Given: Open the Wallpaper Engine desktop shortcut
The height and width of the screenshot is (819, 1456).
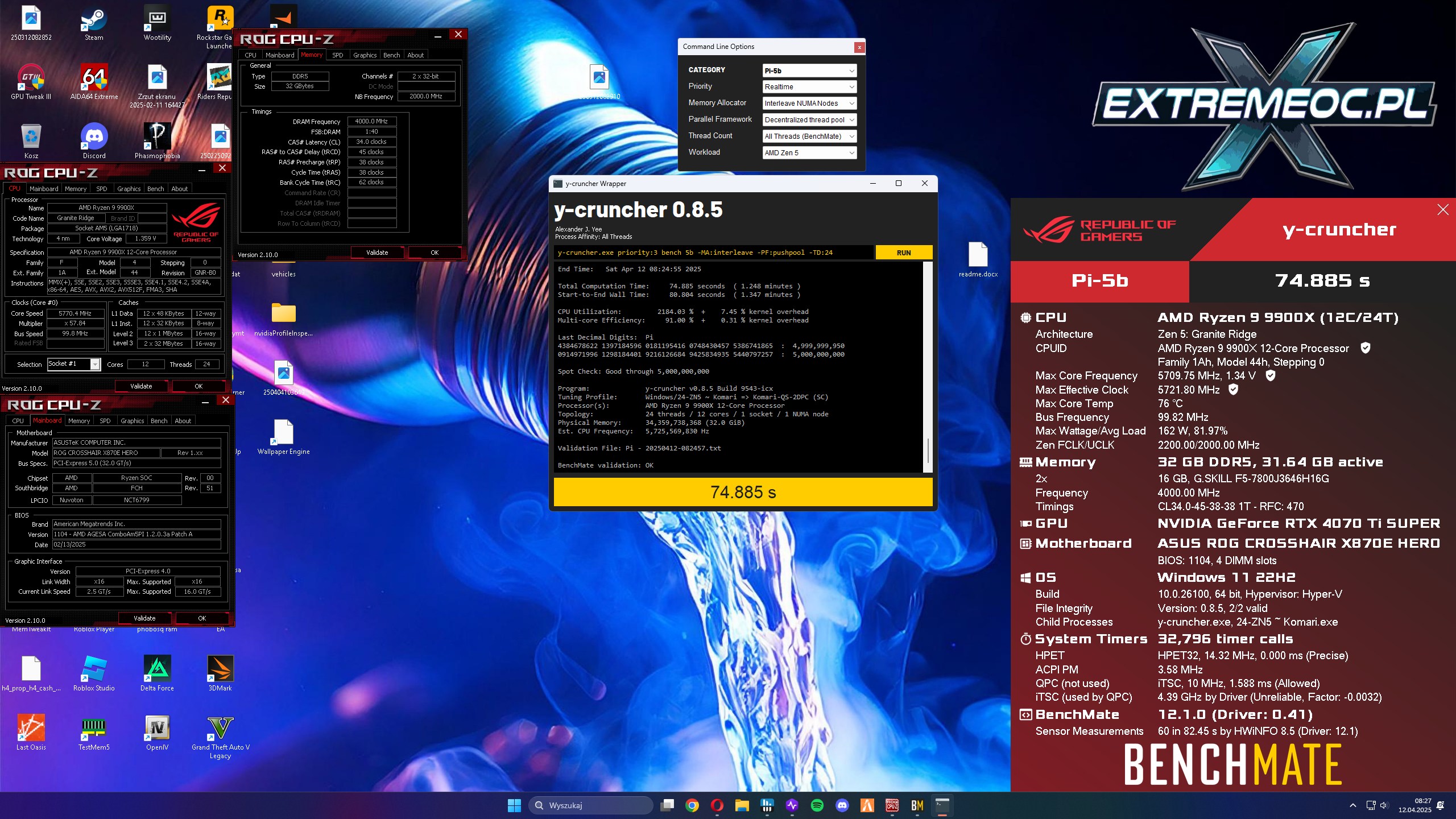Looking at the screenshot, I should point(283,437).
